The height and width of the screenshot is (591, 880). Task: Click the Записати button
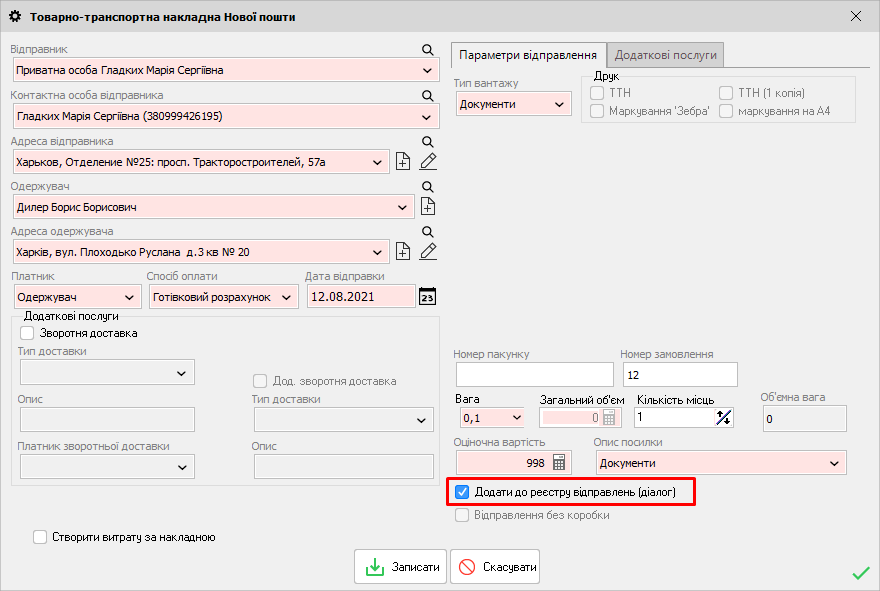click(x=400, y=567)
